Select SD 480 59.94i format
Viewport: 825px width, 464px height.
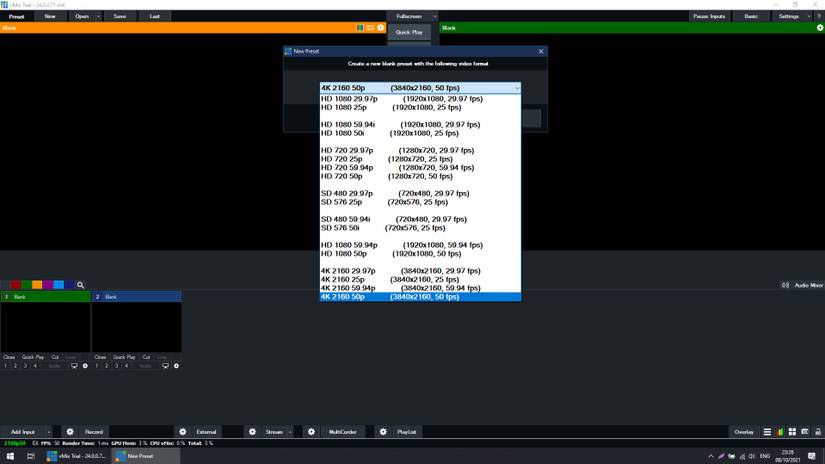(x=420, y=219)
